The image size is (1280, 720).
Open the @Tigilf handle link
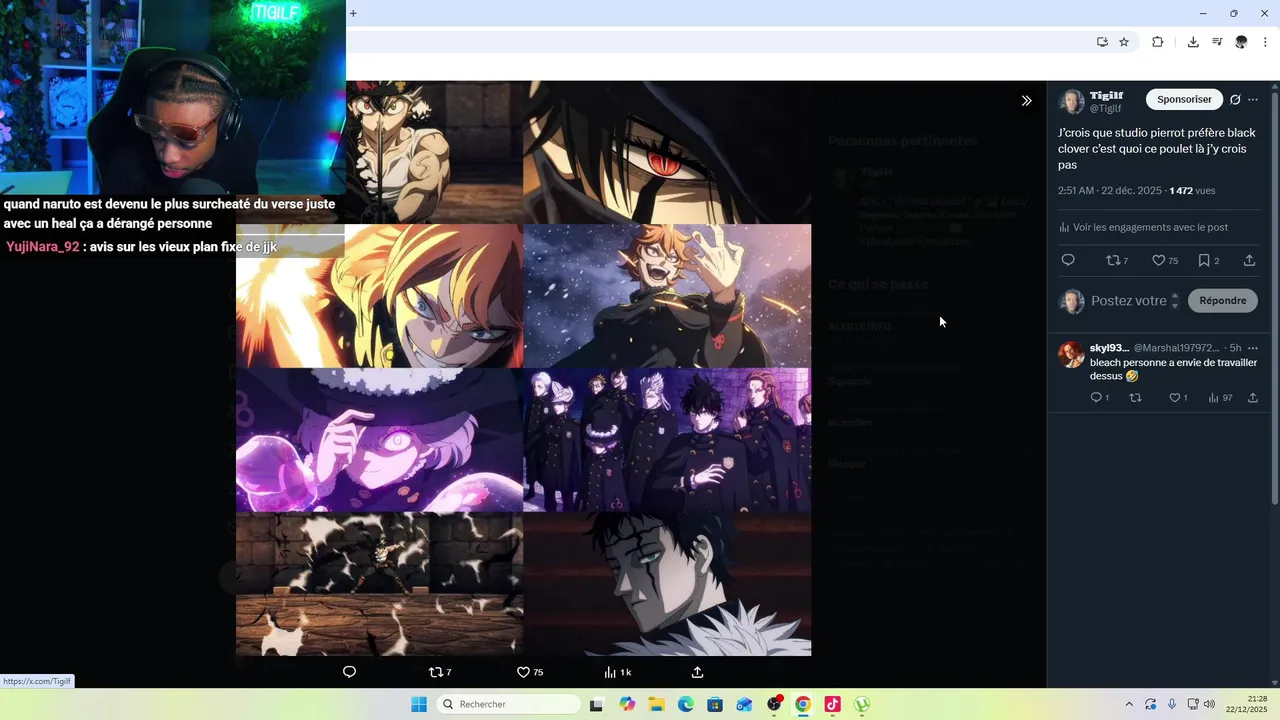pos(1105,109)
